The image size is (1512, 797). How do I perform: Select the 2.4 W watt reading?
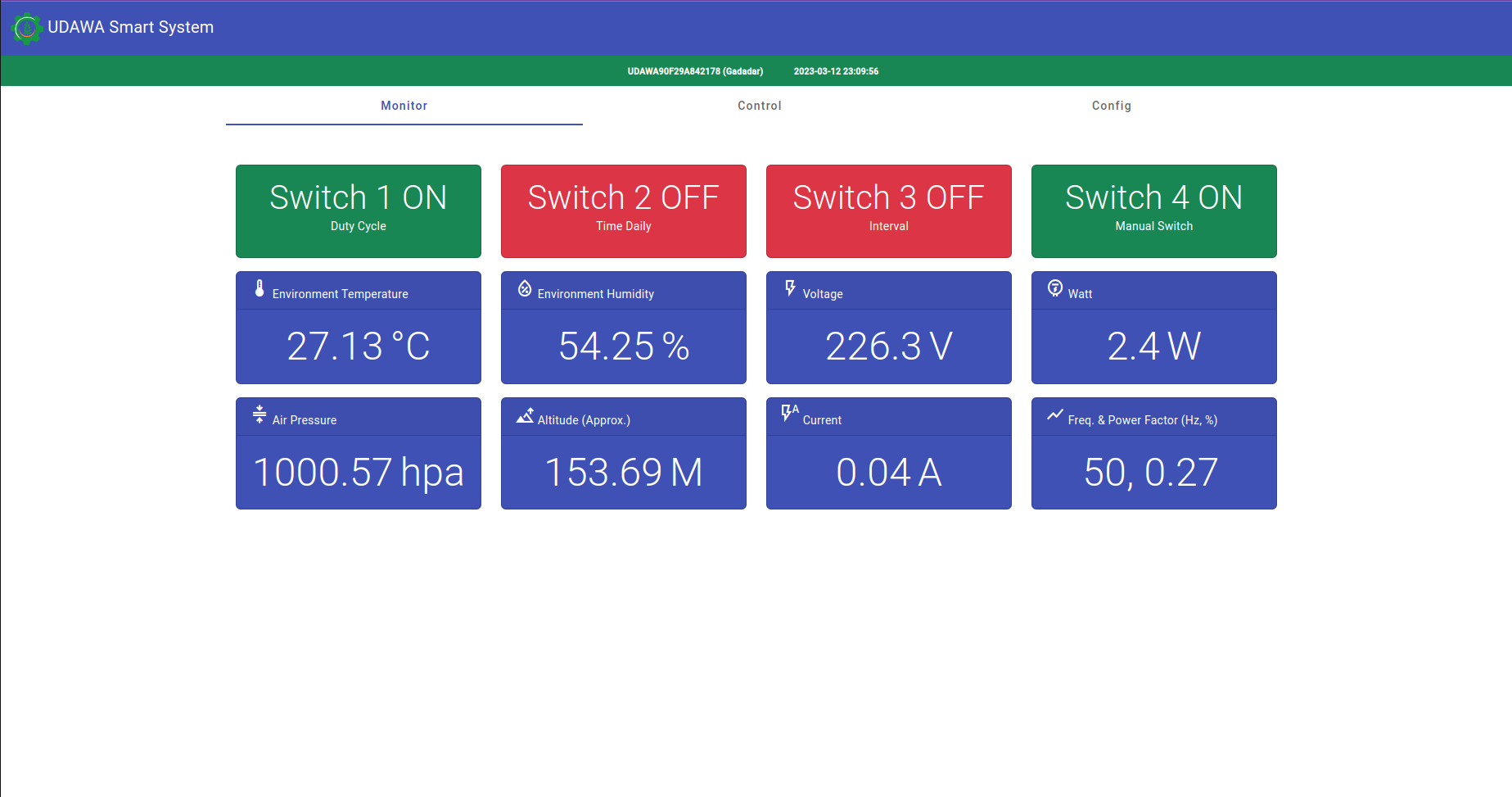(1154, 346)
